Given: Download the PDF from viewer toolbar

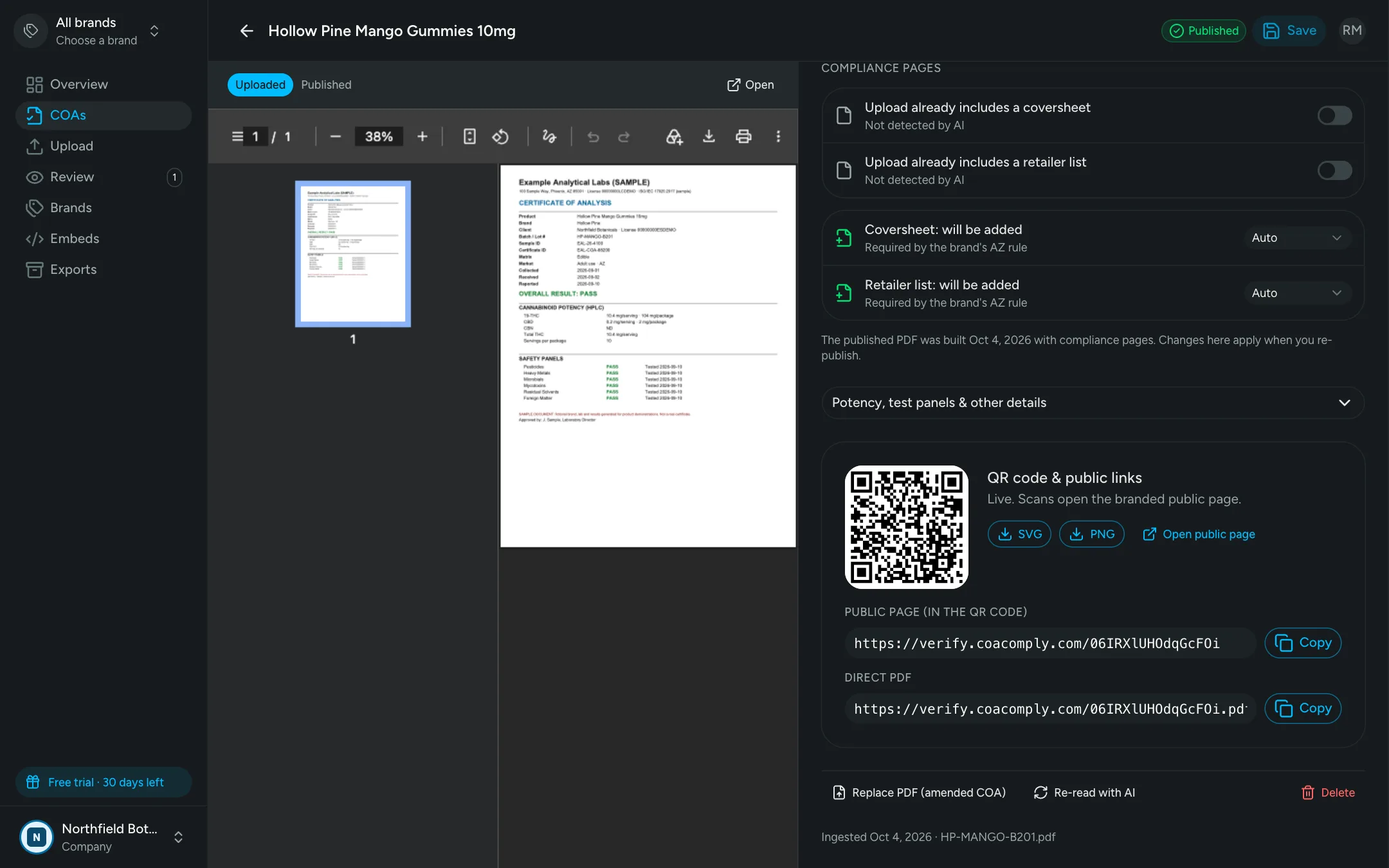Looking at the screenshot, I should click(x=709, y=136).
